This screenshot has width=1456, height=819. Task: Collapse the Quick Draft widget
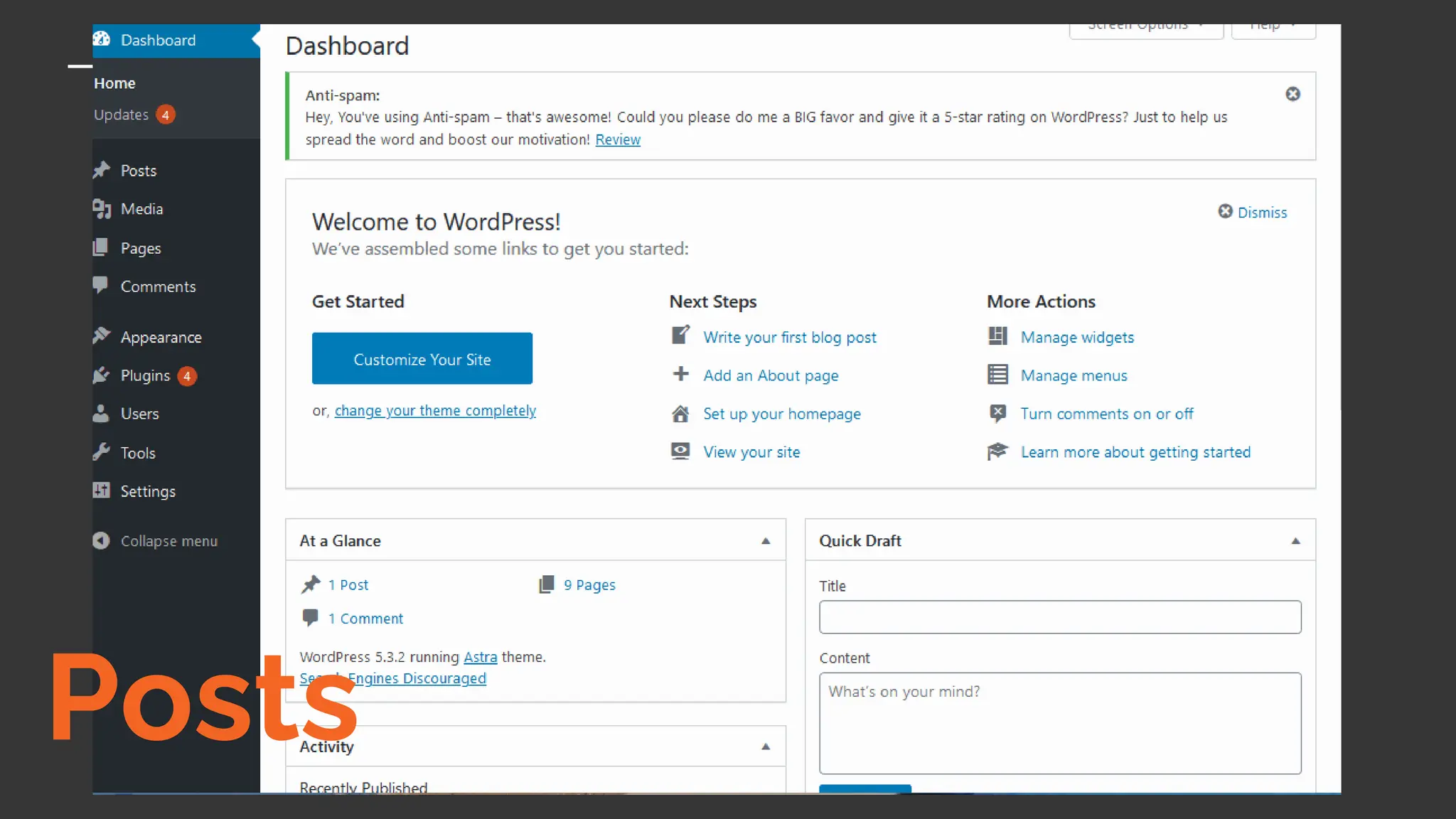pyautogui.click(x=1295, y=541)
